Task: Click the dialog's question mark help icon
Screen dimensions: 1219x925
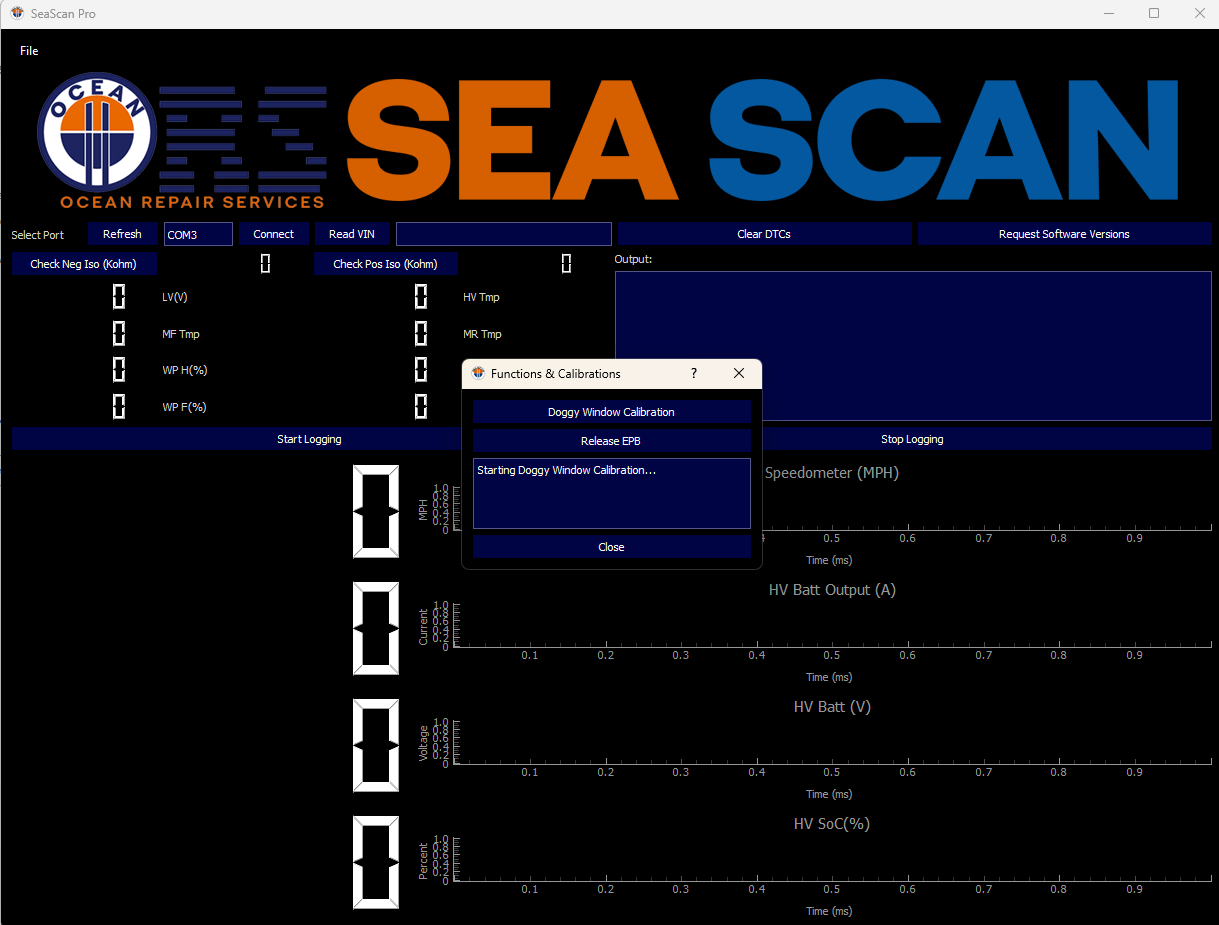Action: coord(694,374)
